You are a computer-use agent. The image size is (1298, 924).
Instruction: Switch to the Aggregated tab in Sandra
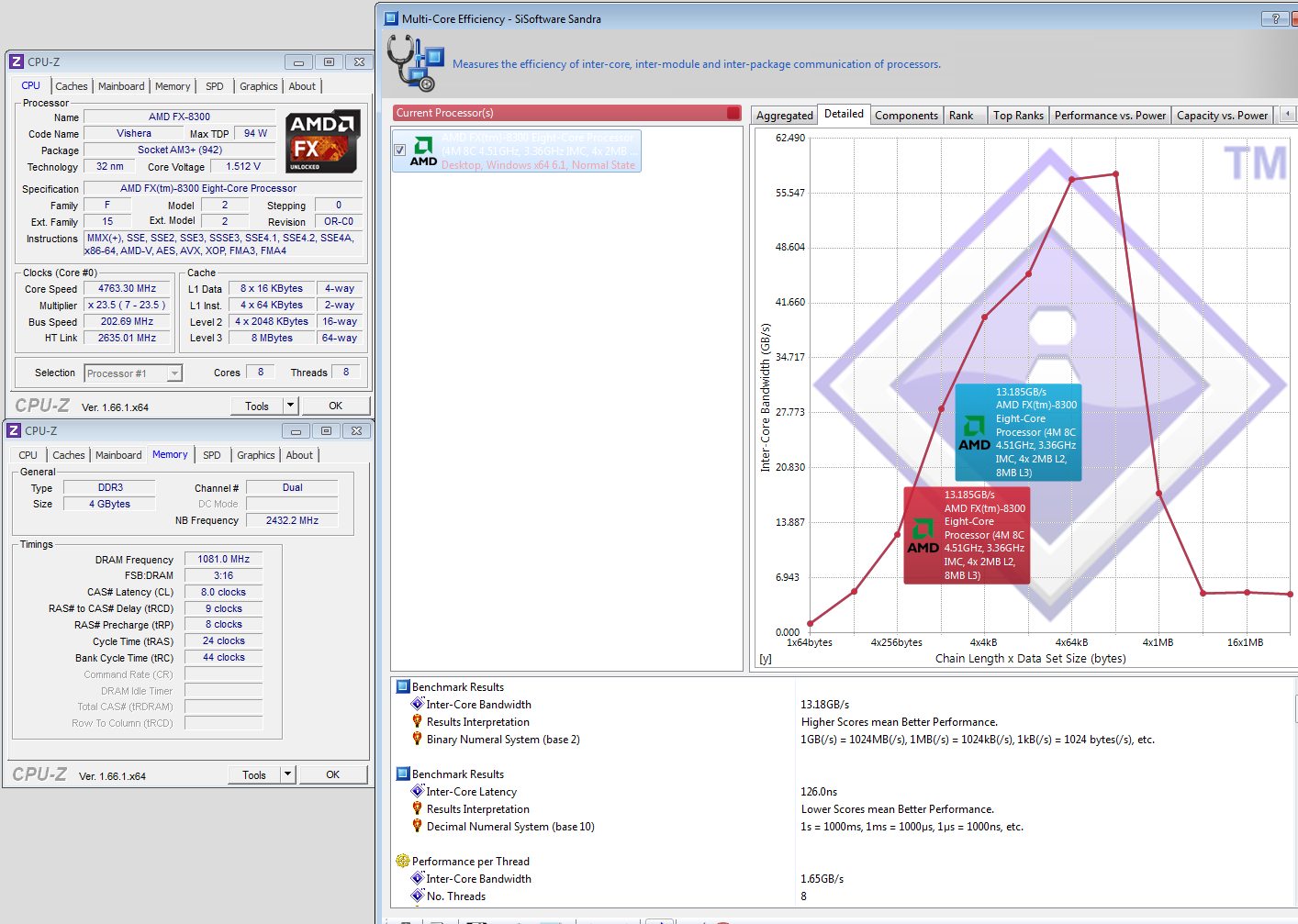(x=784, y=116)
